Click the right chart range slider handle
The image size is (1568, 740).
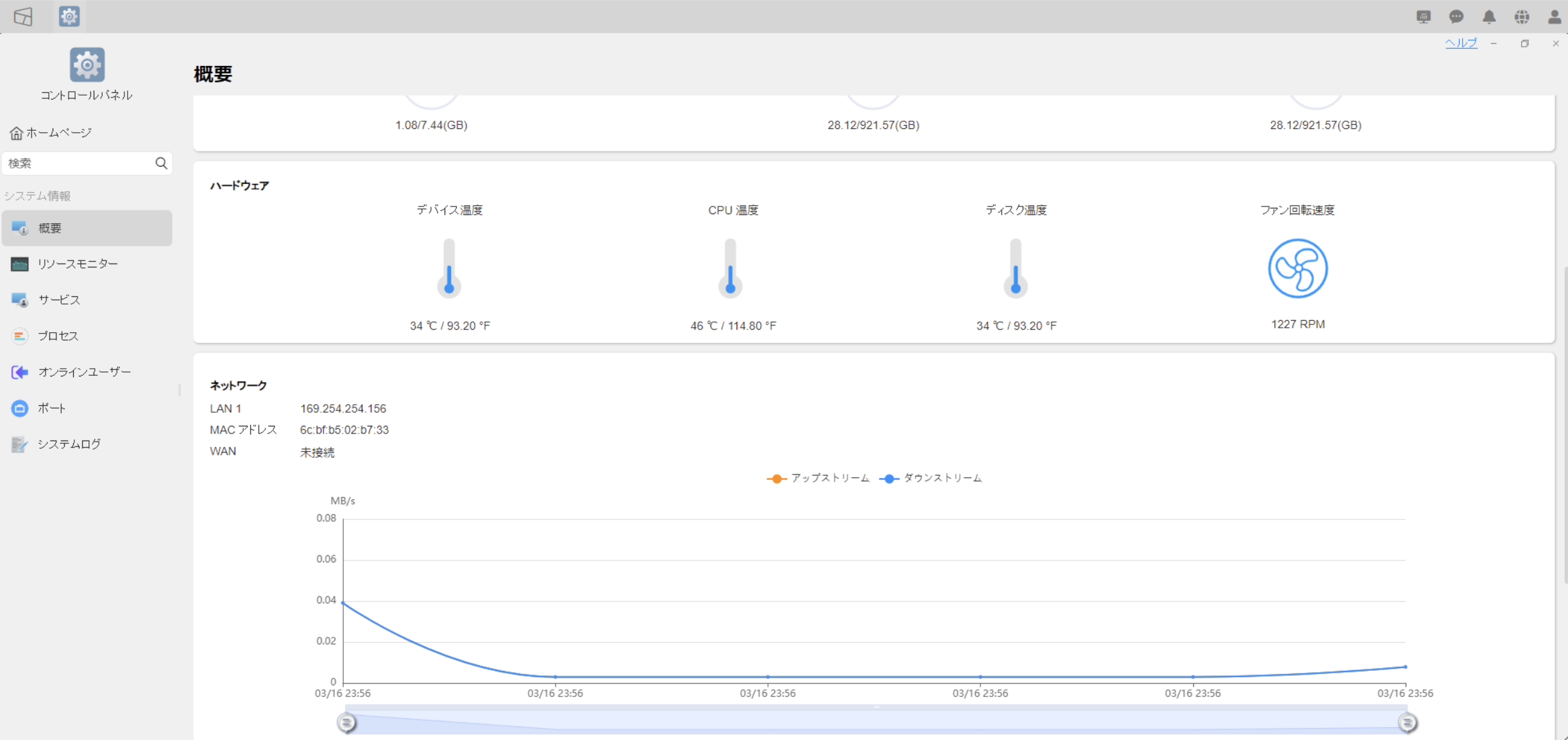coord(1408,723)
